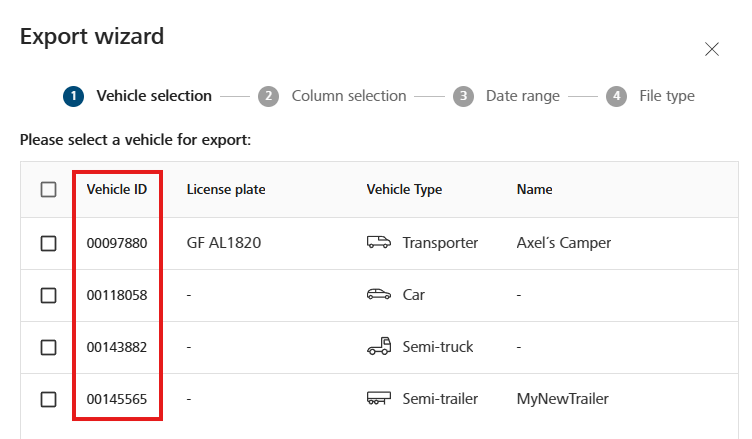Click the Semi-truck vehicle icon
The height and width of the screenshot is (439, 752).
point(378,346)
